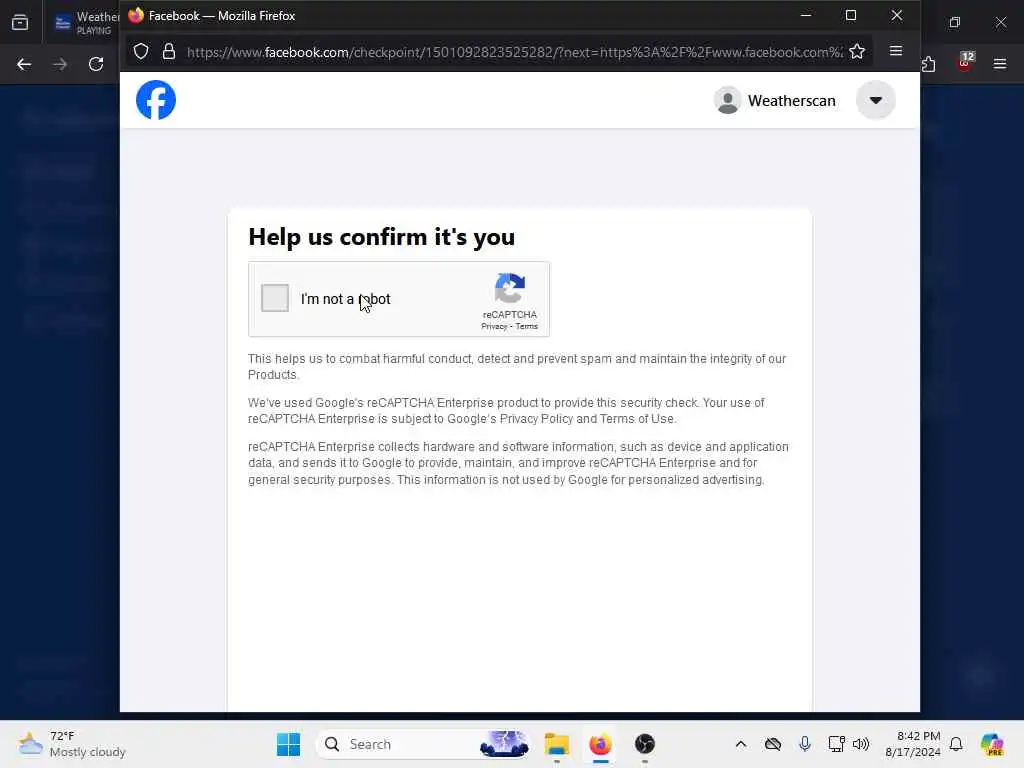
Task: Open the extension badge showing 12
Action: click(x=965, y=62)
